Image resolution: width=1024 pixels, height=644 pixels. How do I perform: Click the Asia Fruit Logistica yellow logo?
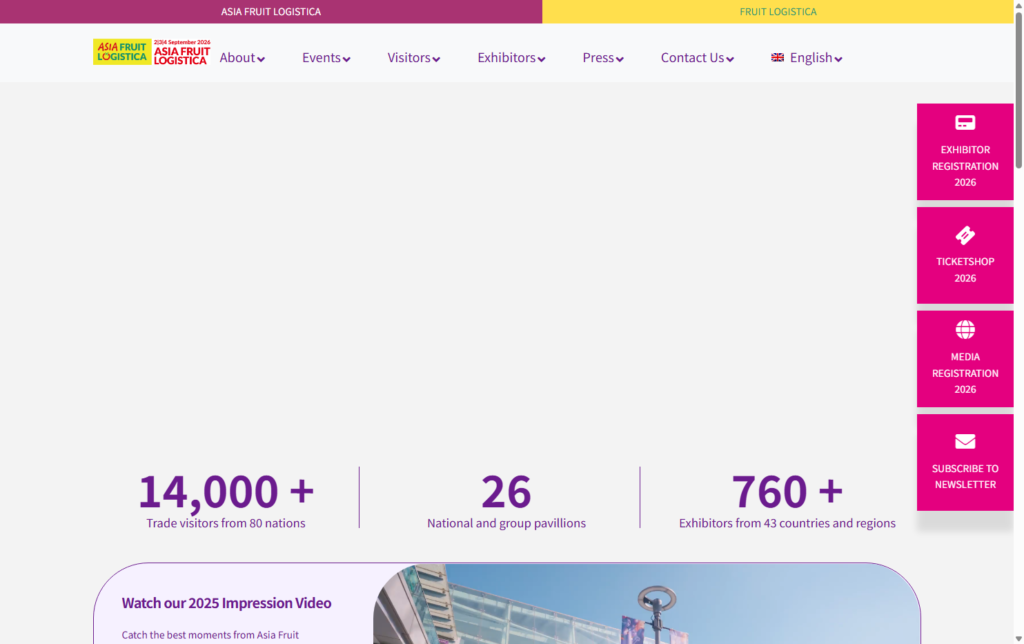121,52
